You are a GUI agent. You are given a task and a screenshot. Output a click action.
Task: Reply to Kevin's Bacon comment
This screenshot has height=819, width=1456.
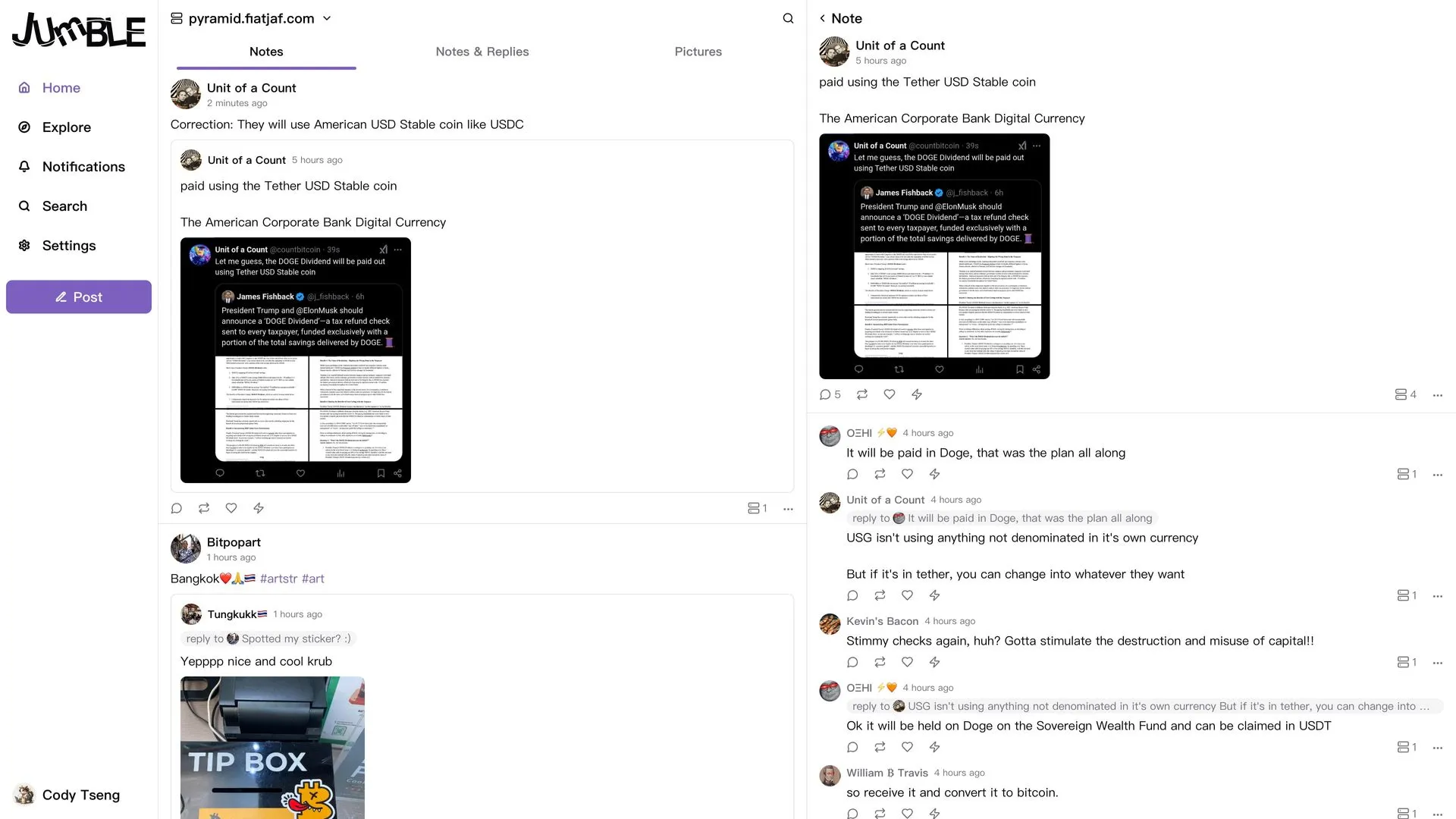(x=852, y=662)
